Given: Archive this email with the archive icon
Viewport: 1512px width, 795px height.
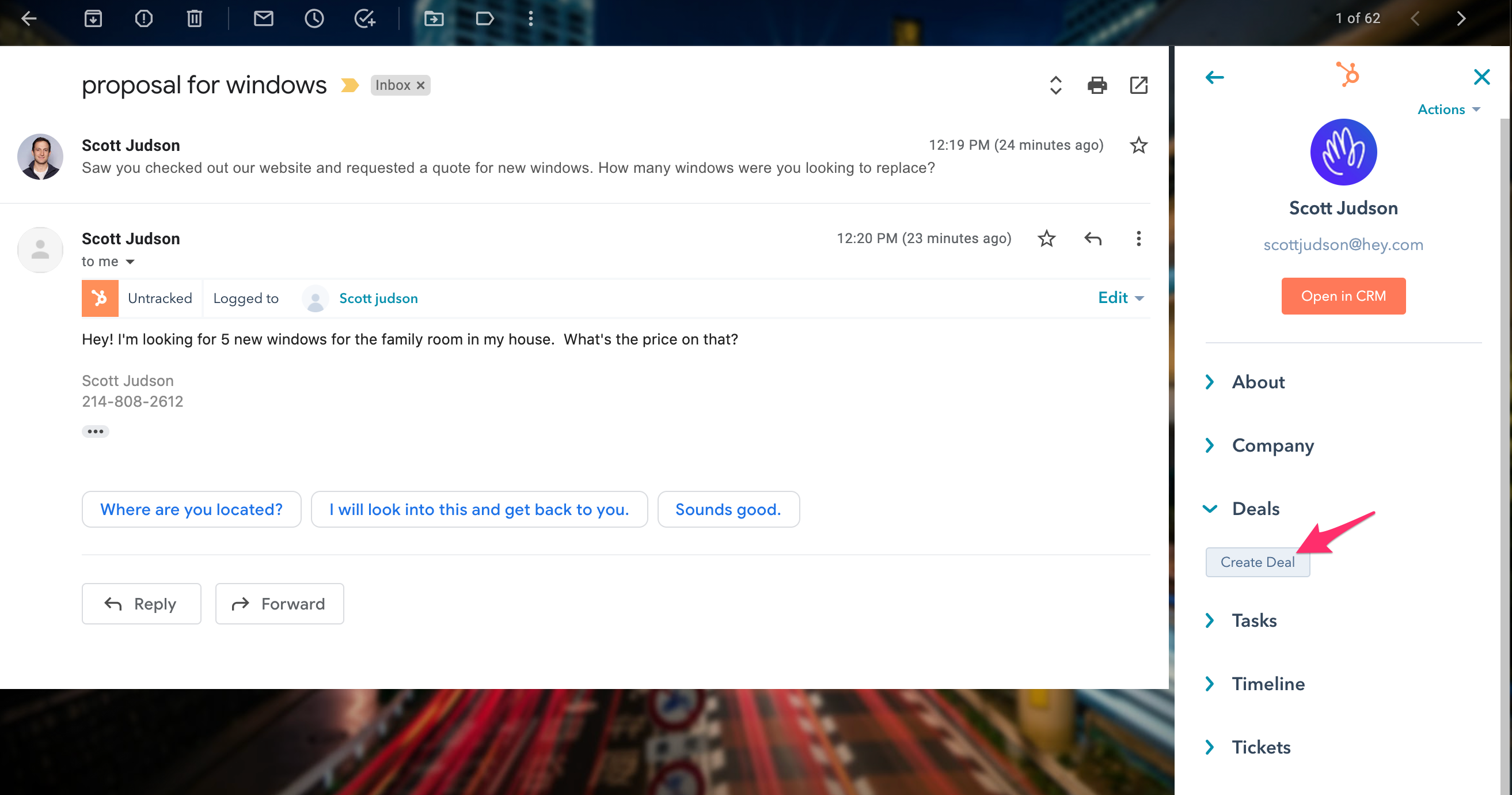Looking at the screenshot, I should tap(93, 19).
